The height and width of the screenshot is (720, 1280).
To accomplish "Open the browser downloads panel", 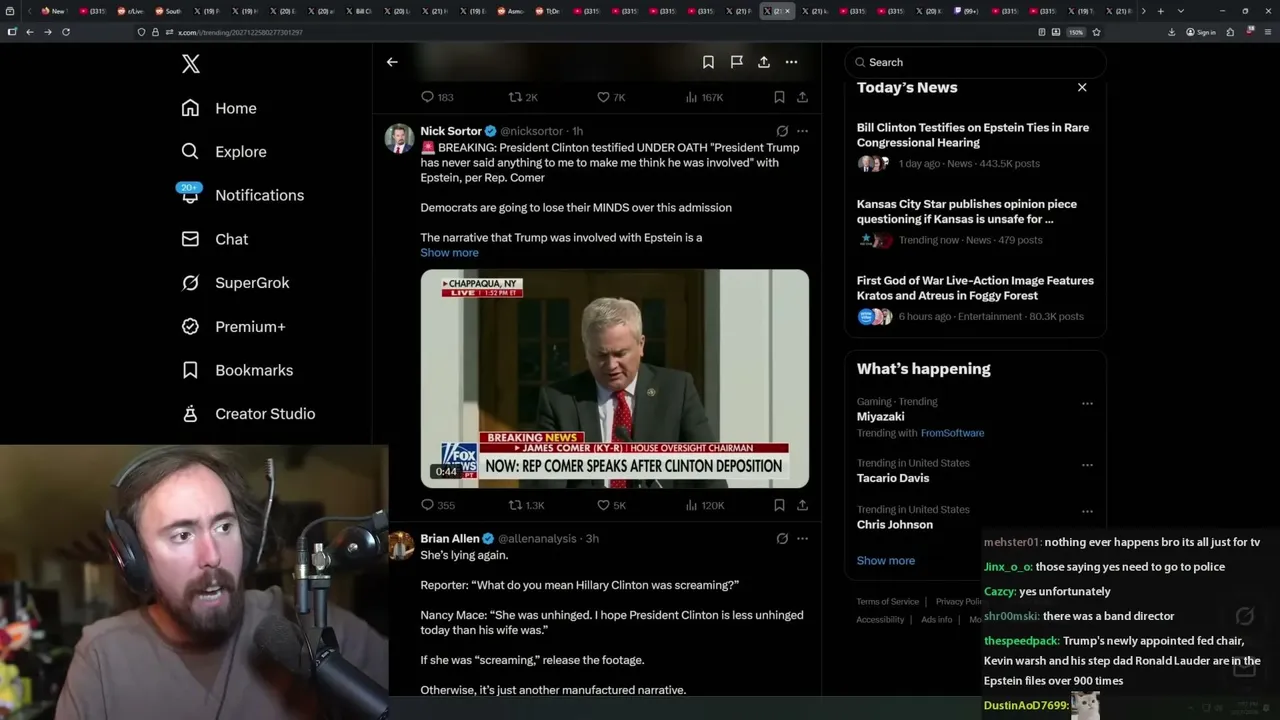I will click(1172, 32).
